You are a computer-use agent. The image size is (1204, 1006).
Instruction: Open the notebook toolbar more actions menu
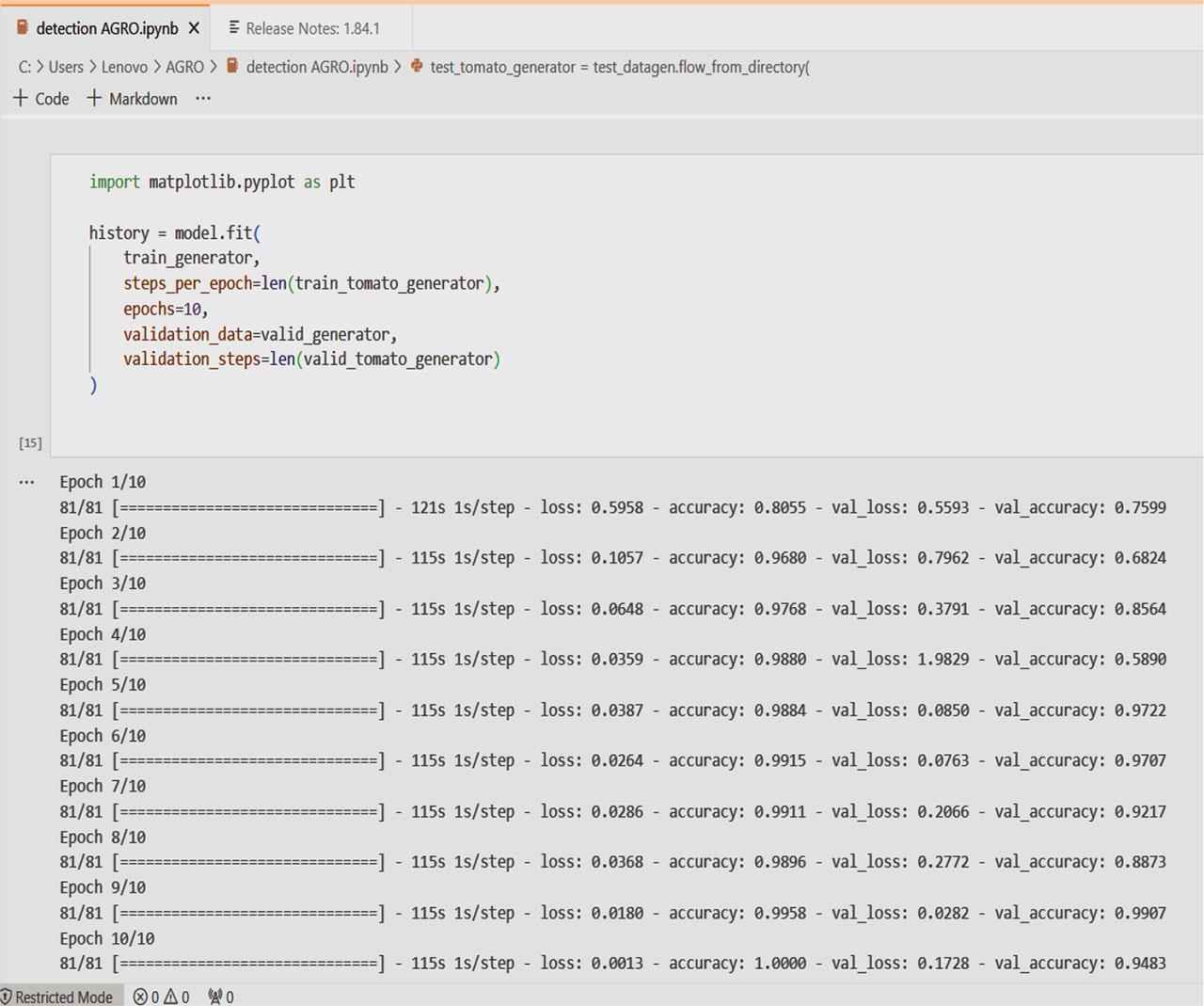pyautogui.click(x=203, y=99)
